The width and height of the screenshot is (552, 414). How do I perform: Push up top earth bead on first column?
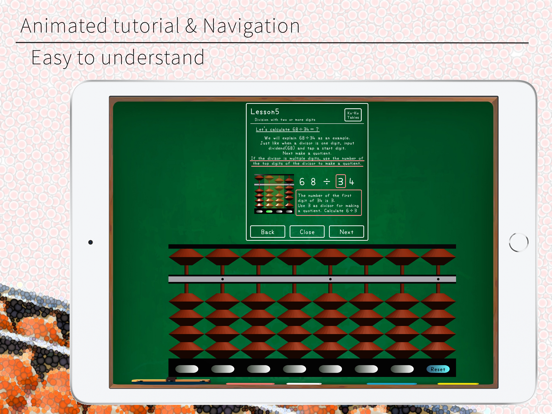coord(186,301)
